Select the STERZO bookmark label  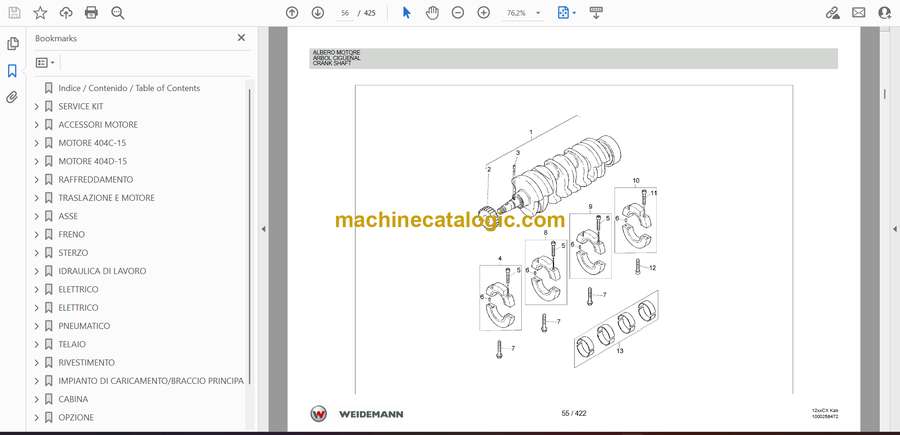pos(73,253)
